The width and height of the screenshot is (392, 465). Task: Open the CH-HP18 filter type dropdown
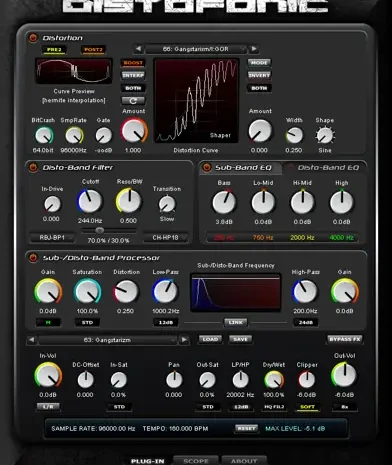pos(166,238)
